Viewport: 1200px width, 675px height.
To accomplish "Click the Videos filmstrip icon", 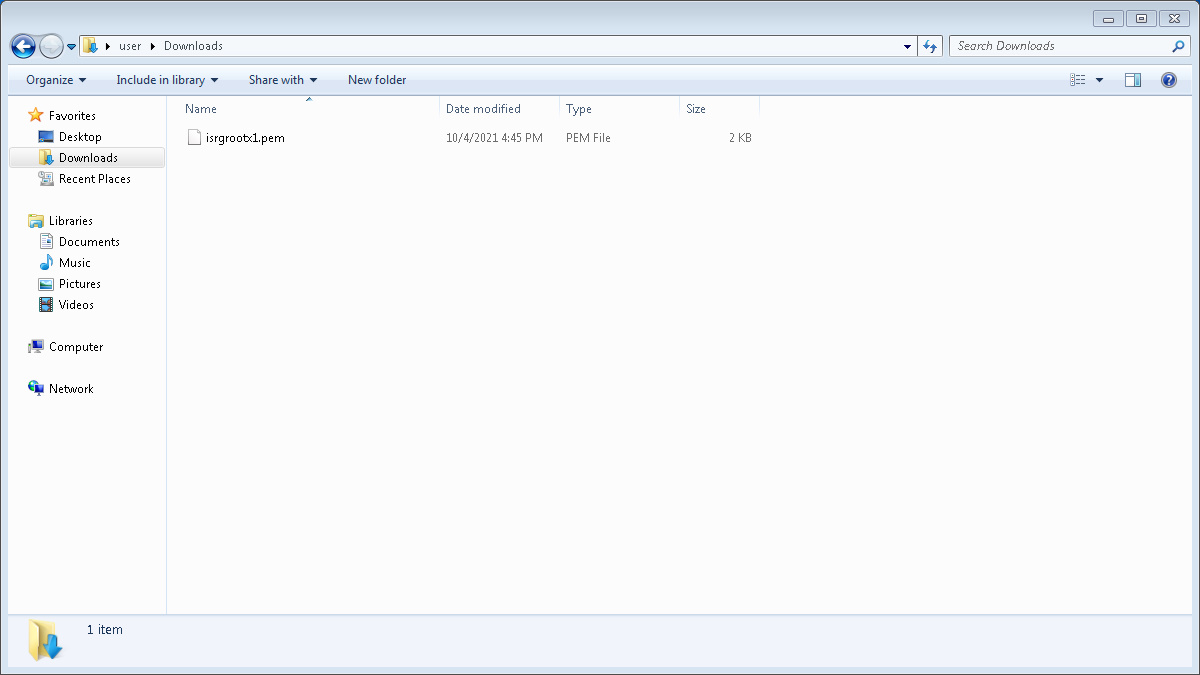I will click(46, 305).
